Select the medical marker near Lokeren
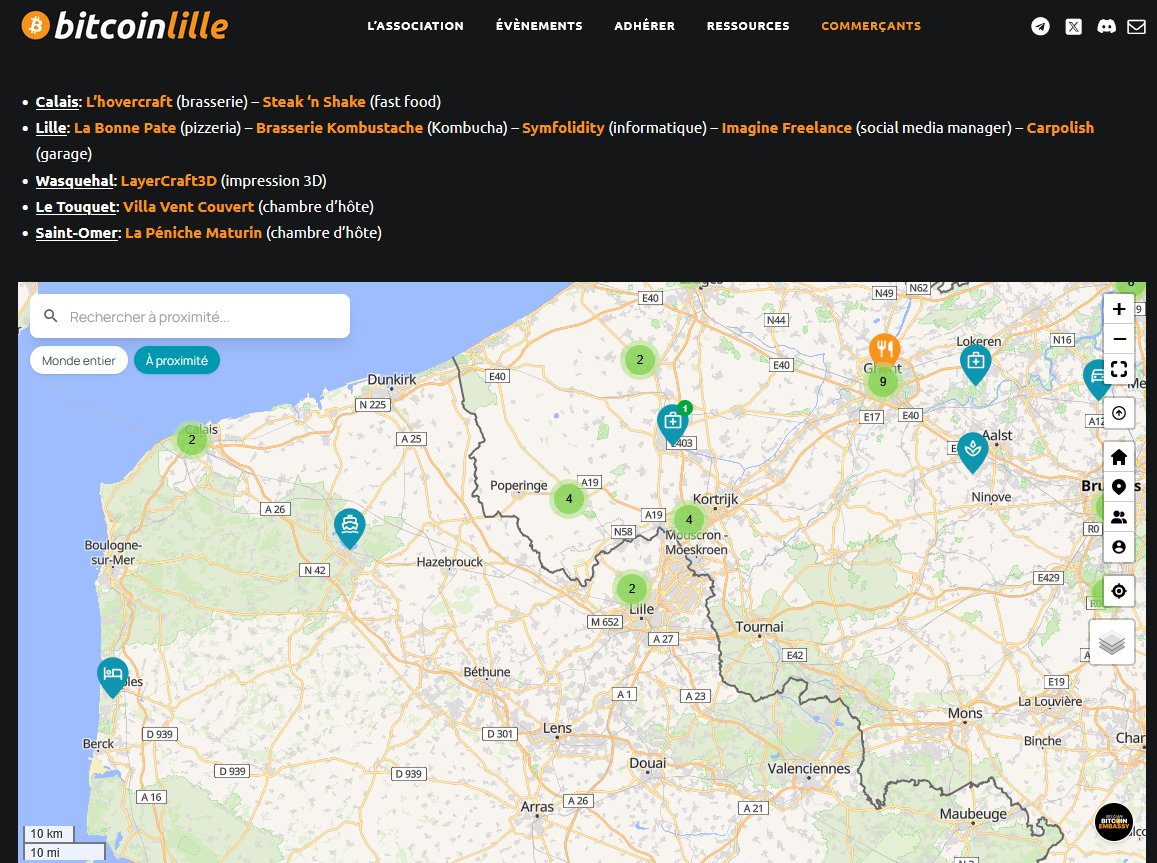The width and height of the screenshot is (1157, 863). tap(975, 364)
